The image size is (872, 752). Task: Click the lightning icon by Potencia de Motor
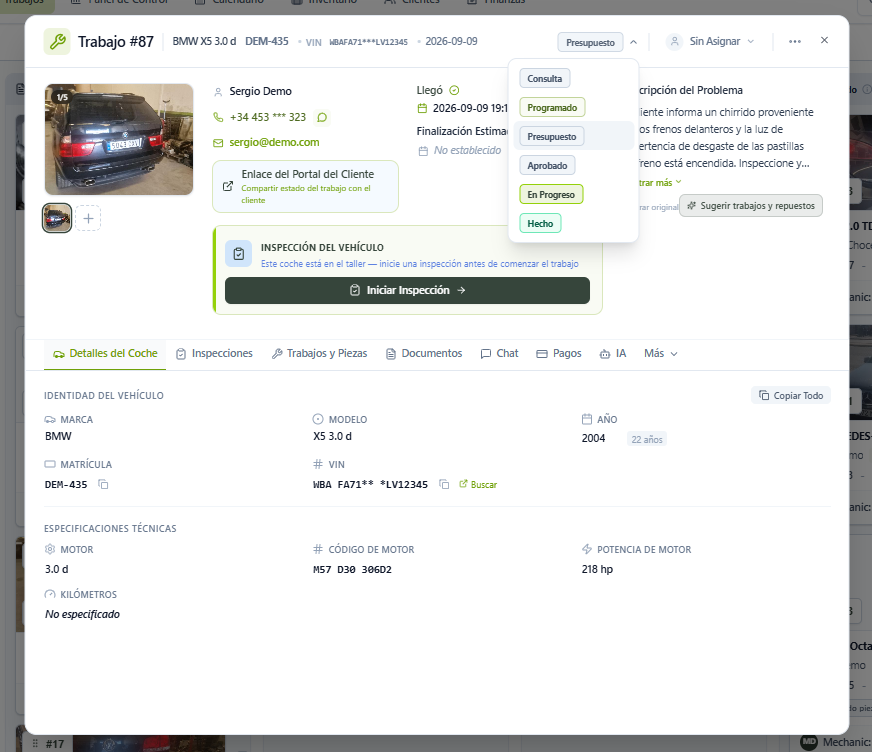tap(587, 549)
